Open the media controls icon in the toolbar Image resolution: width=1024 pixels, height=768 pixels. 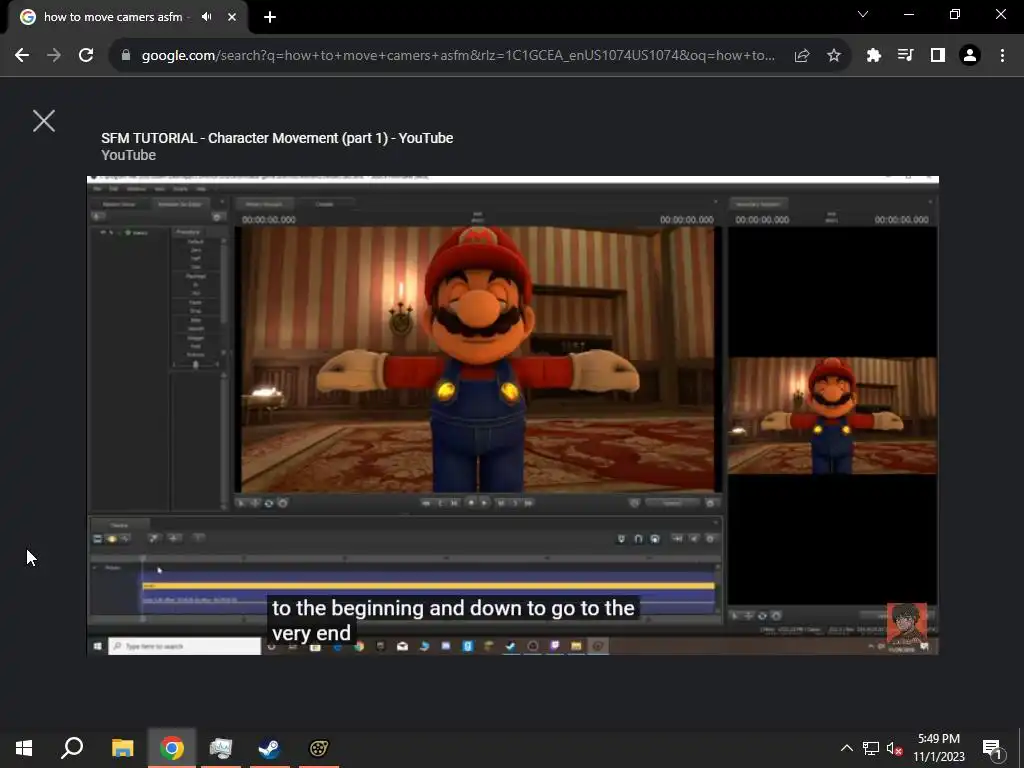tap(906, 56)
